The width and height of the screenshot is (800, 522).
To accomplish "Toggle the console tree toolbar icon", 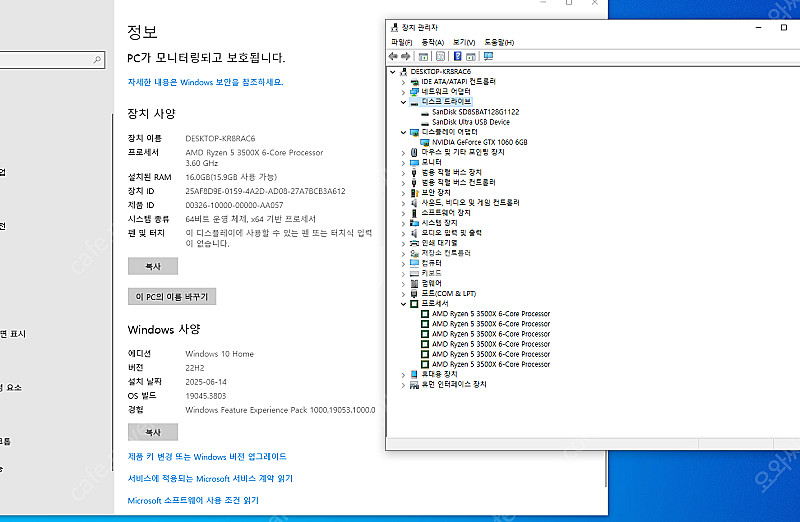I will (x=423, y=56).
